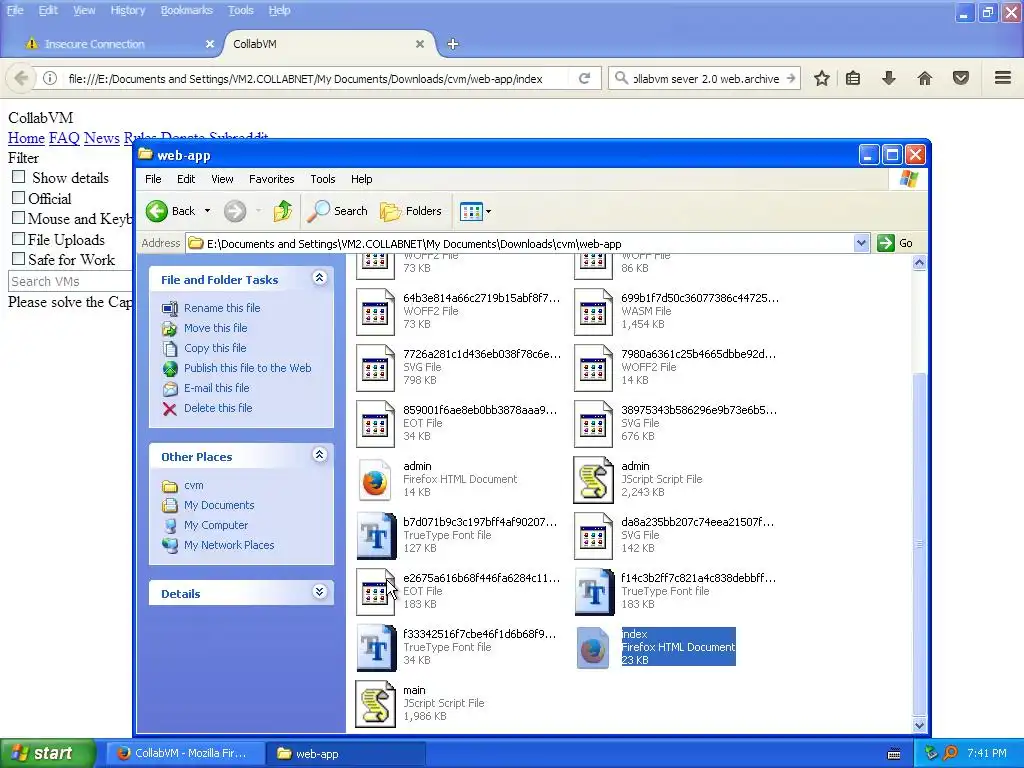Reload the page in Firefox
Viewport: 1024px width, 768px height.
[x=584, y=78]
